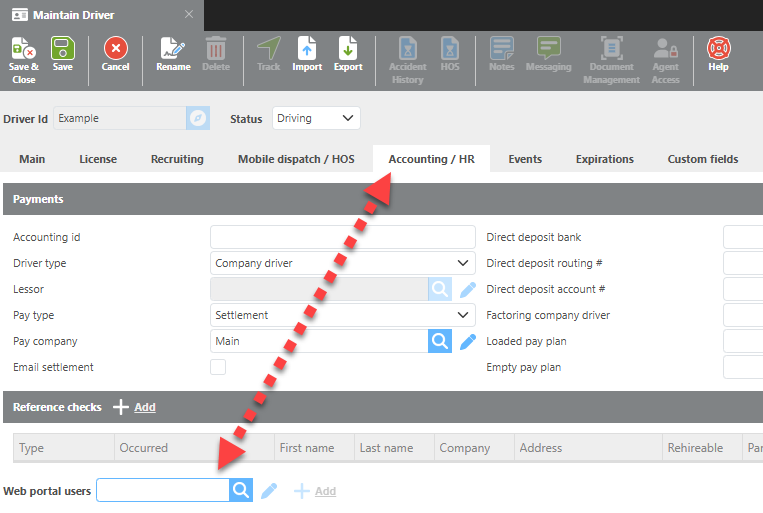
Task: Click the Reference checks Add link
Action: tap(145, 407)
